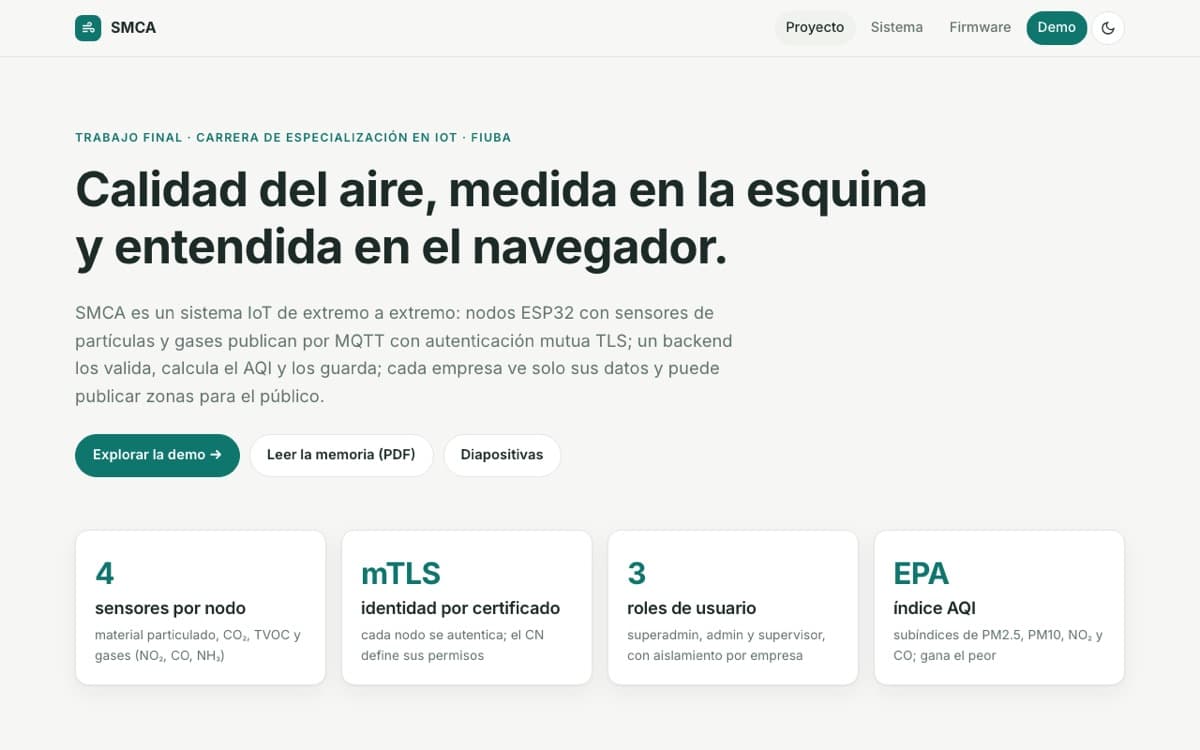Viewport: 1200px width, 750px height.
Task: Click the 'SMCA es un sistema IoT' paragraph
Action: 404,354
